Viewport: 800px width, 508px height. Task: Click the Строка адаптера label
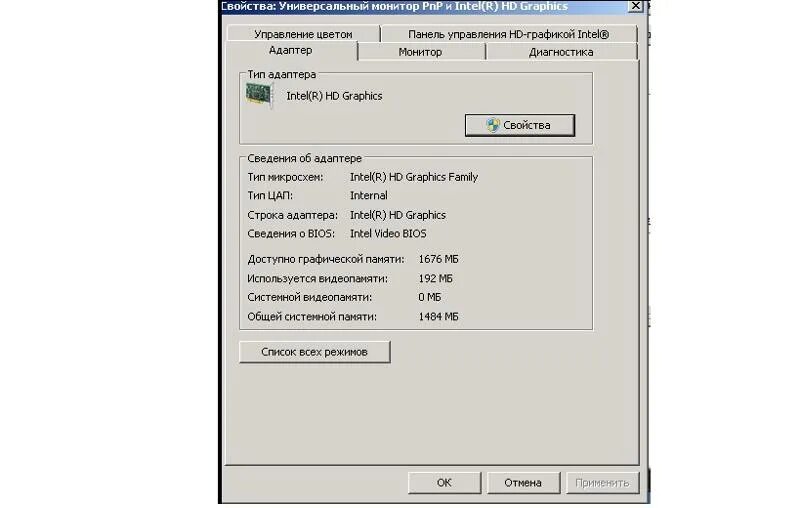pyautogui.click(x=292, y=215)
